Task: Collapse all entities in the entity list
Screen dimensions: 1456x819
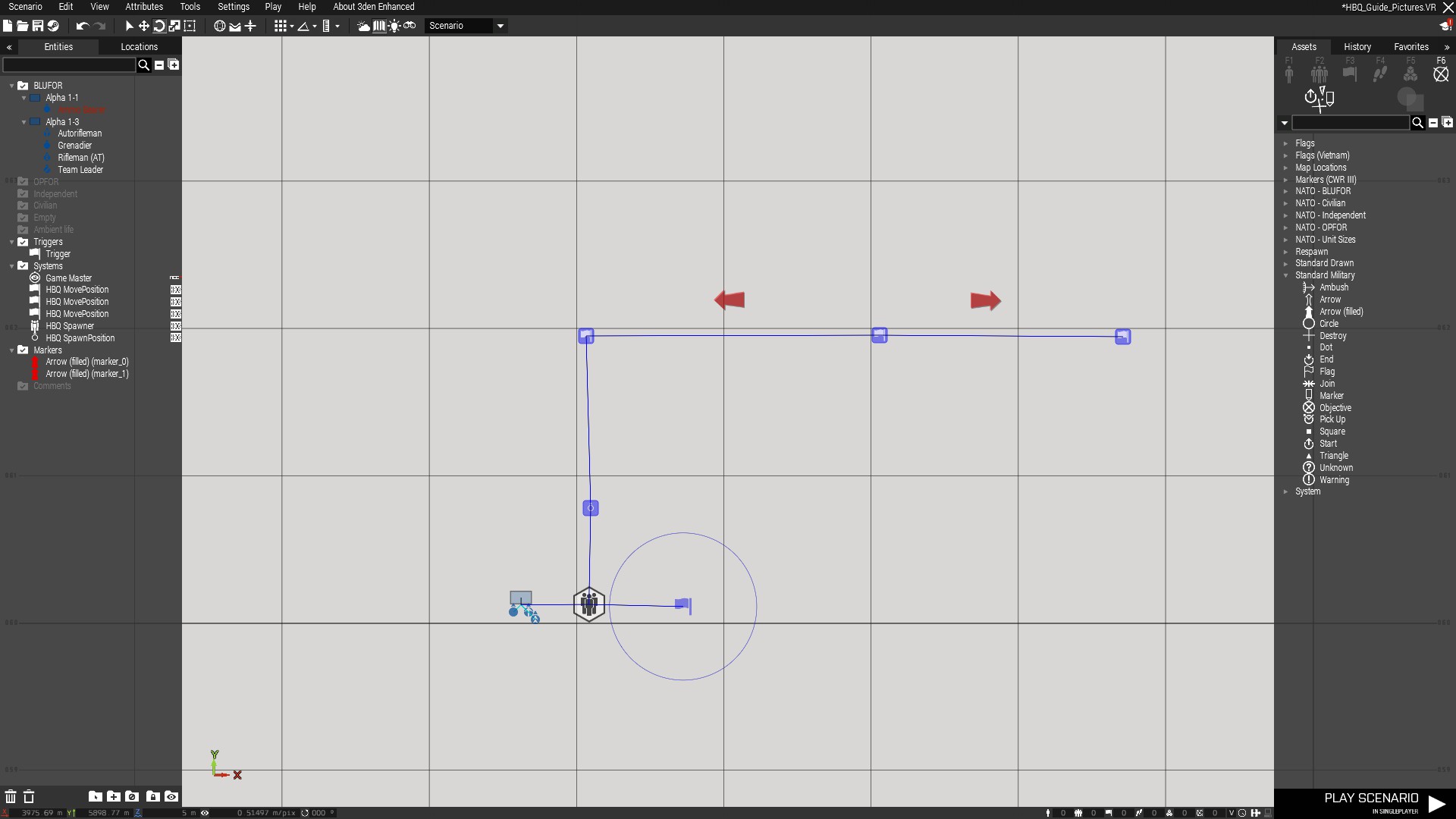Action: (x=159, y=65)
